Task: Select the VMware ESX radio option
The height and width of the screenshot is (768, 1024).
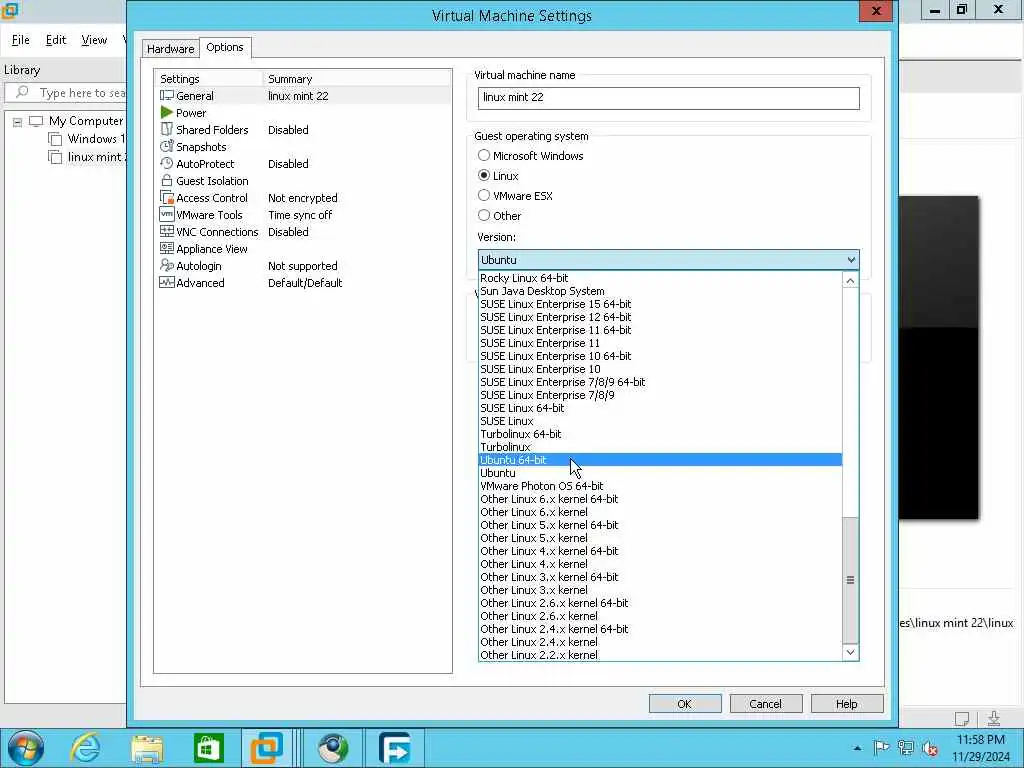Action: point(484,195)
